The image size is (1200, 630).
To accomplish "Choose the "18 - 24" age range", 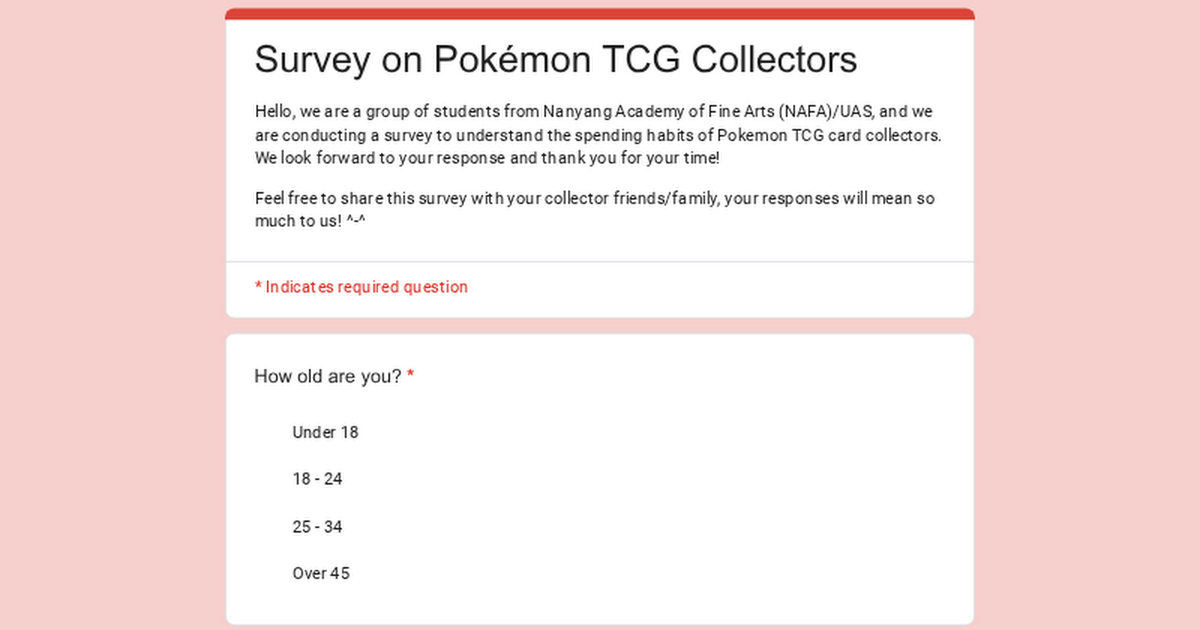I will click(x=317, y=480).
